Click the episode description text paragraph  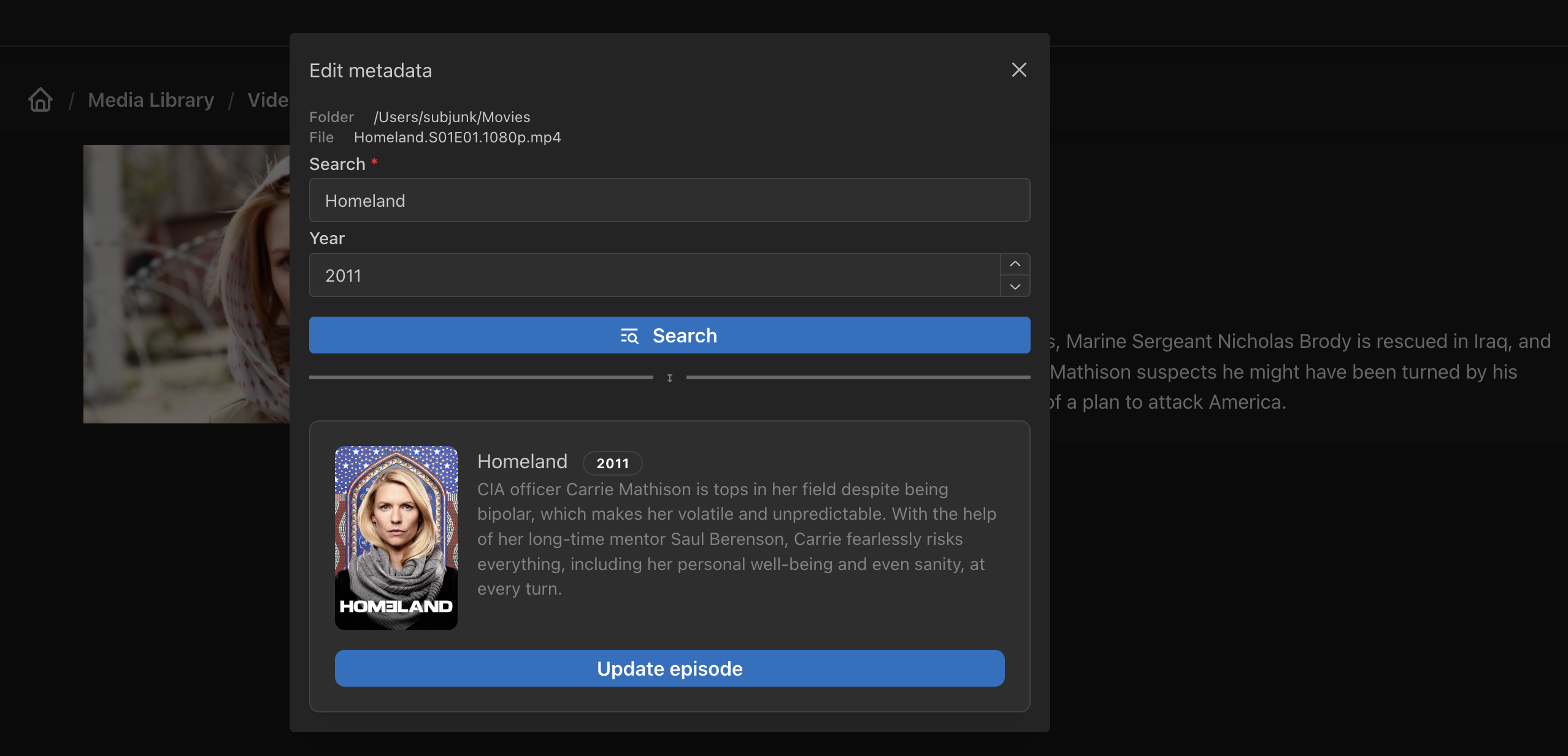[736, 539]
